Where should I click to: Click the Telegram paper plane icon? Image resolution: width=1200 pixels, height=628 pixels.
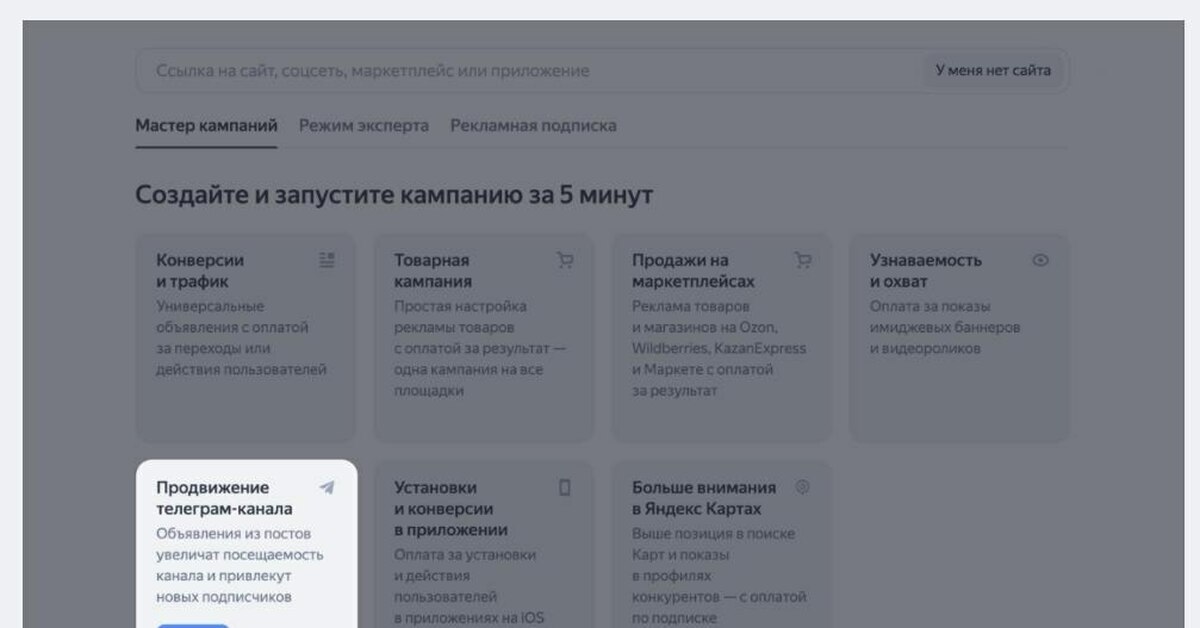click(327, 488)
